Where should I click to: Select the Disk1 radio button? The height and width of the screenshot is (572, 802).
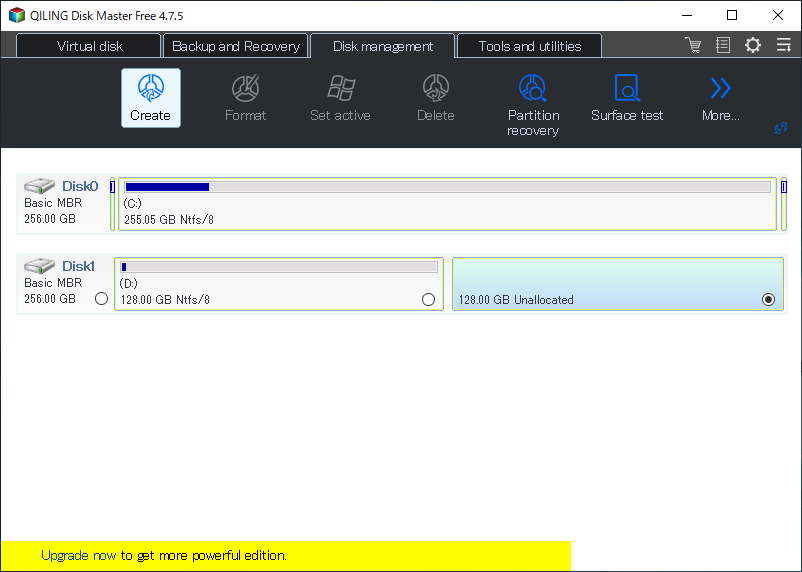(101, 299)
